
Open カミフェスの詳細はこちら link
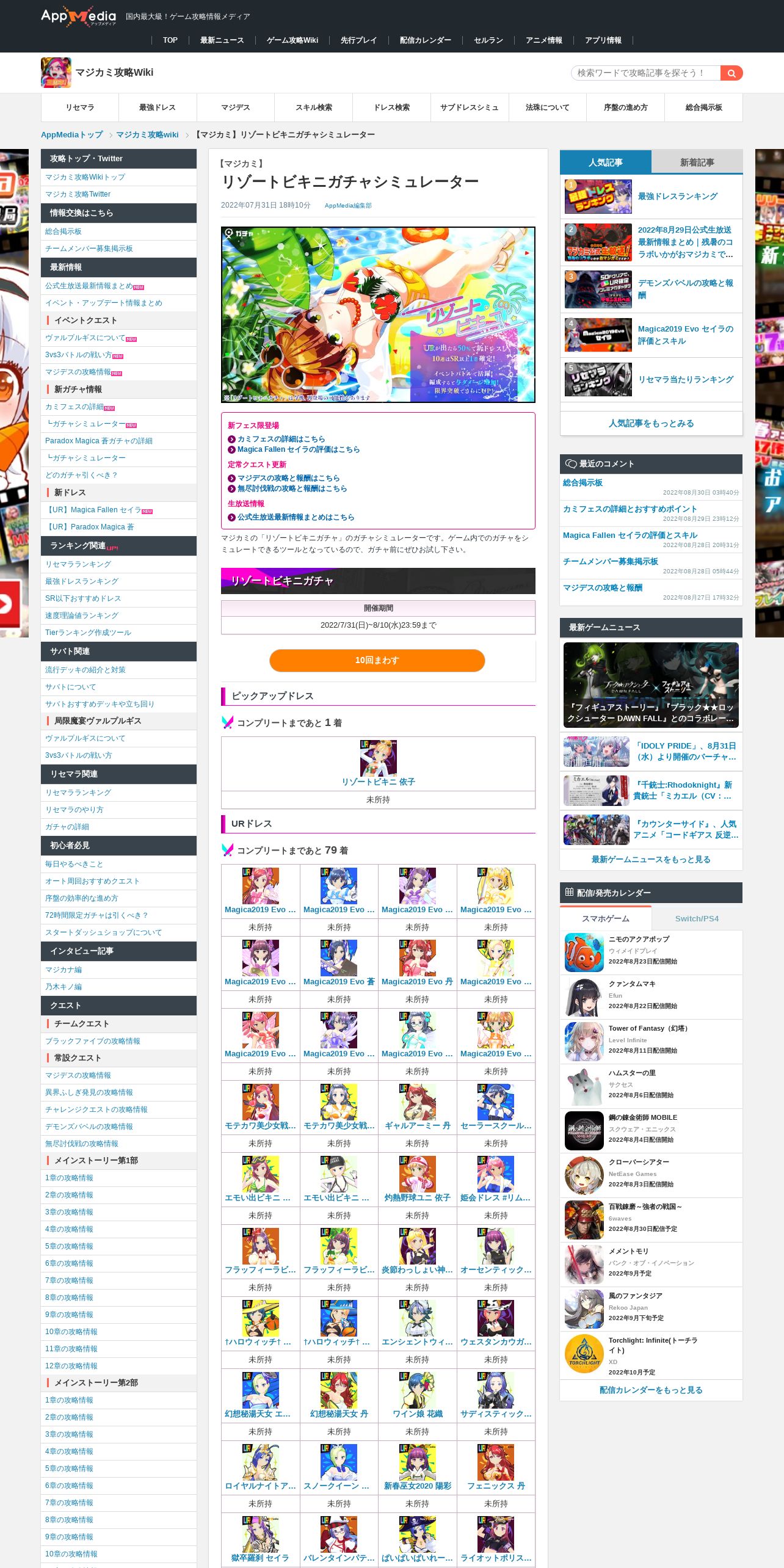click(281, 439)
